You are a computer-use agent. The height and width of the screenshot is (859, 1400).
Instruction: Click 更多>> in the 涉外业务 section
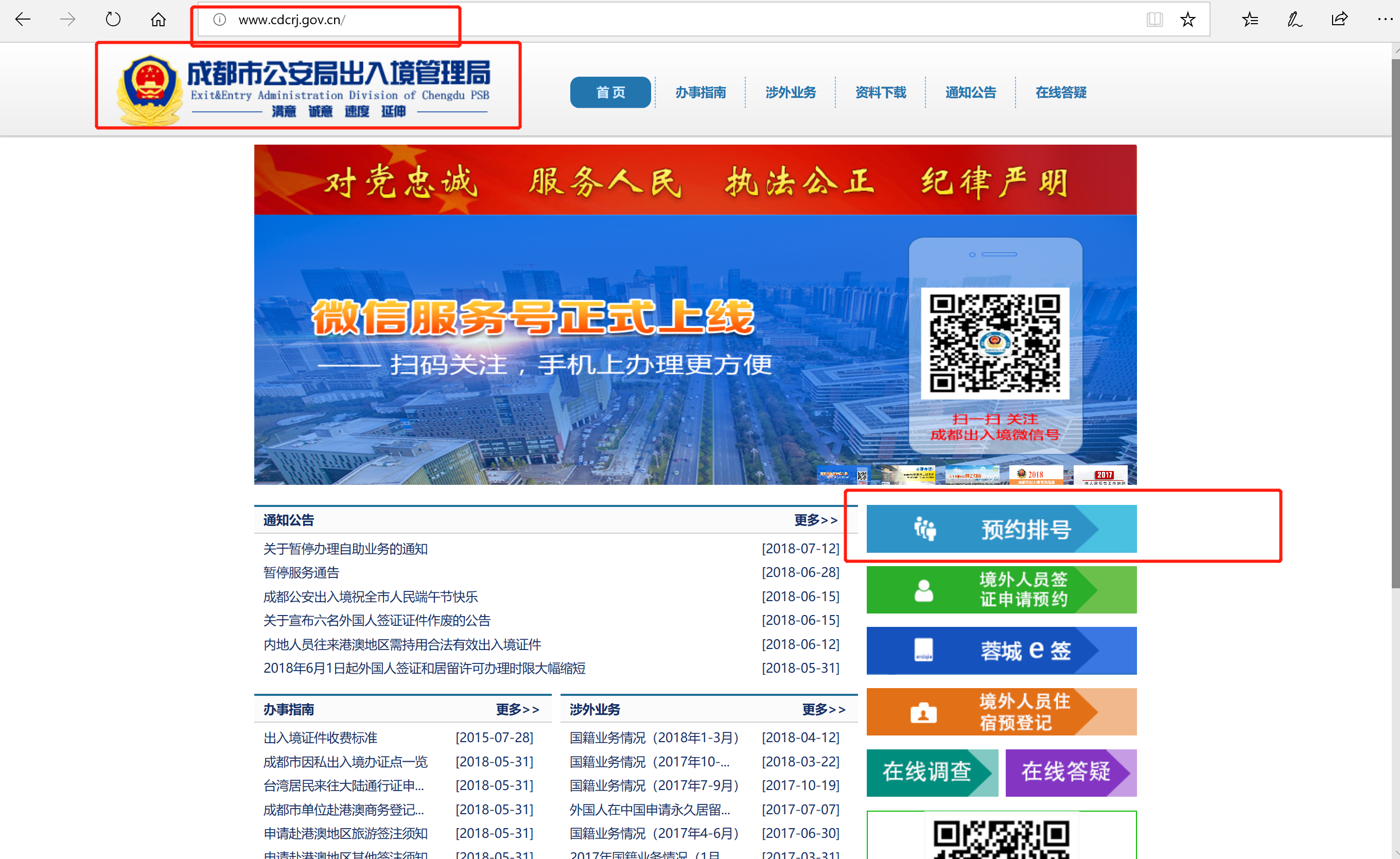click(824, 709)
